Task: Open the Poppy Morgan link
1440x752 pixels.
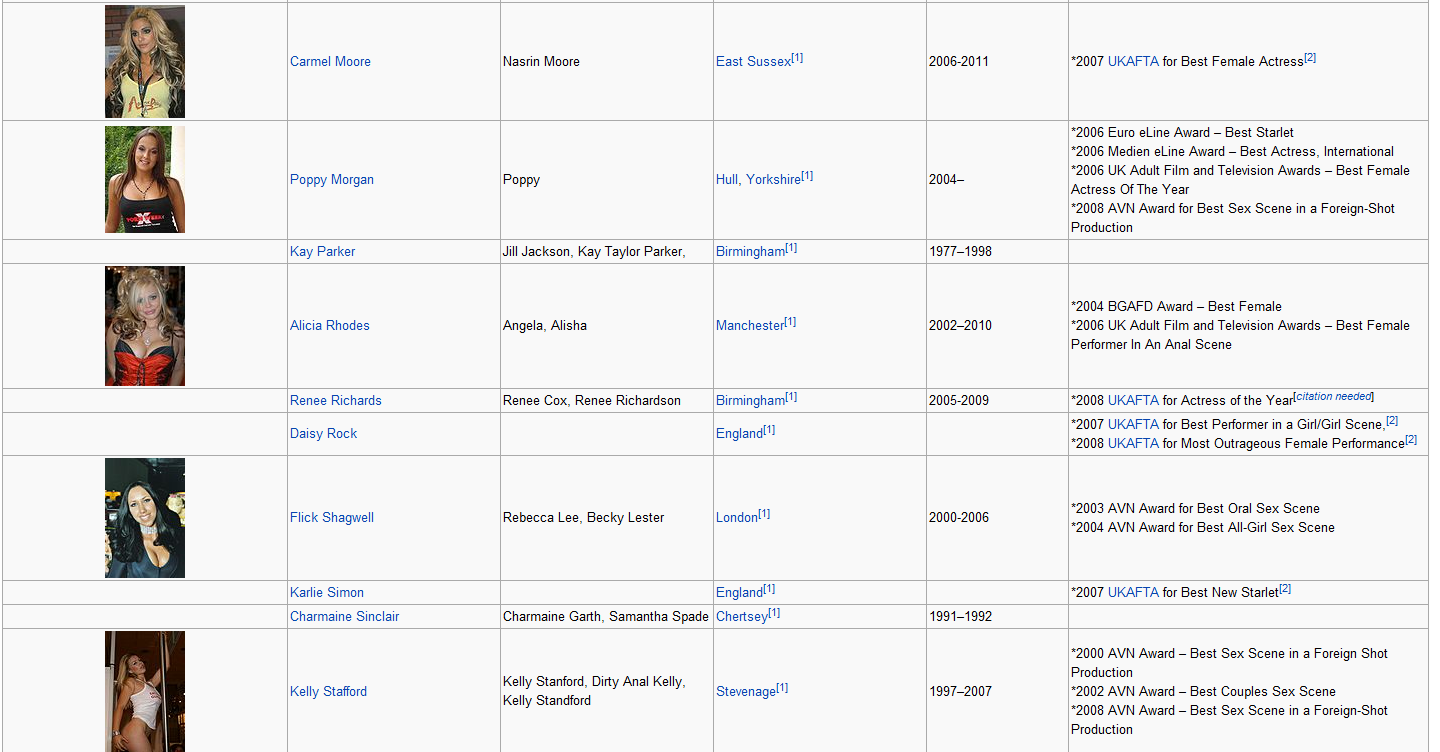Action: tap(331, 180)
